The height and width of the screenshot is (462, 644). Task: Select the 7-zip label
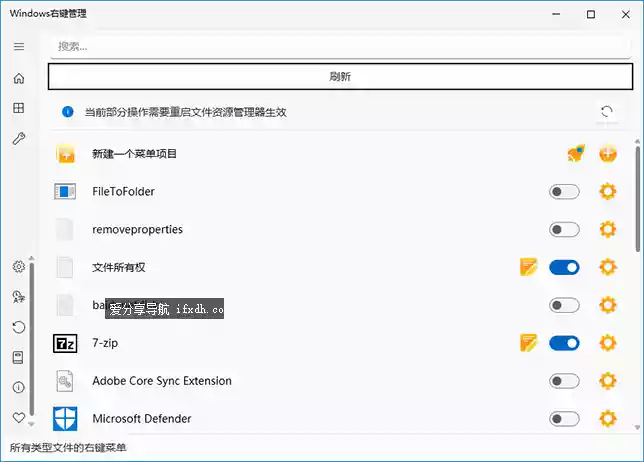point(105,343)
